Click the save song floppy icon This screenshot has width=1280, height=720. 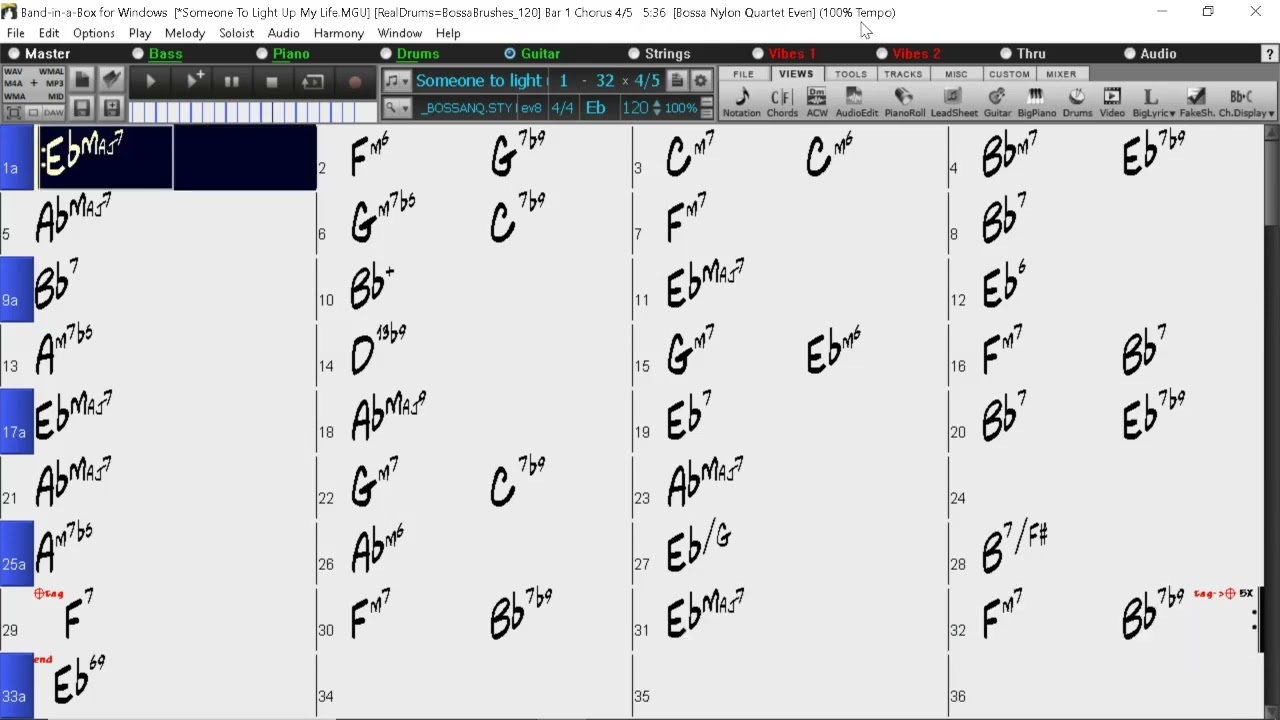(83, 108)
